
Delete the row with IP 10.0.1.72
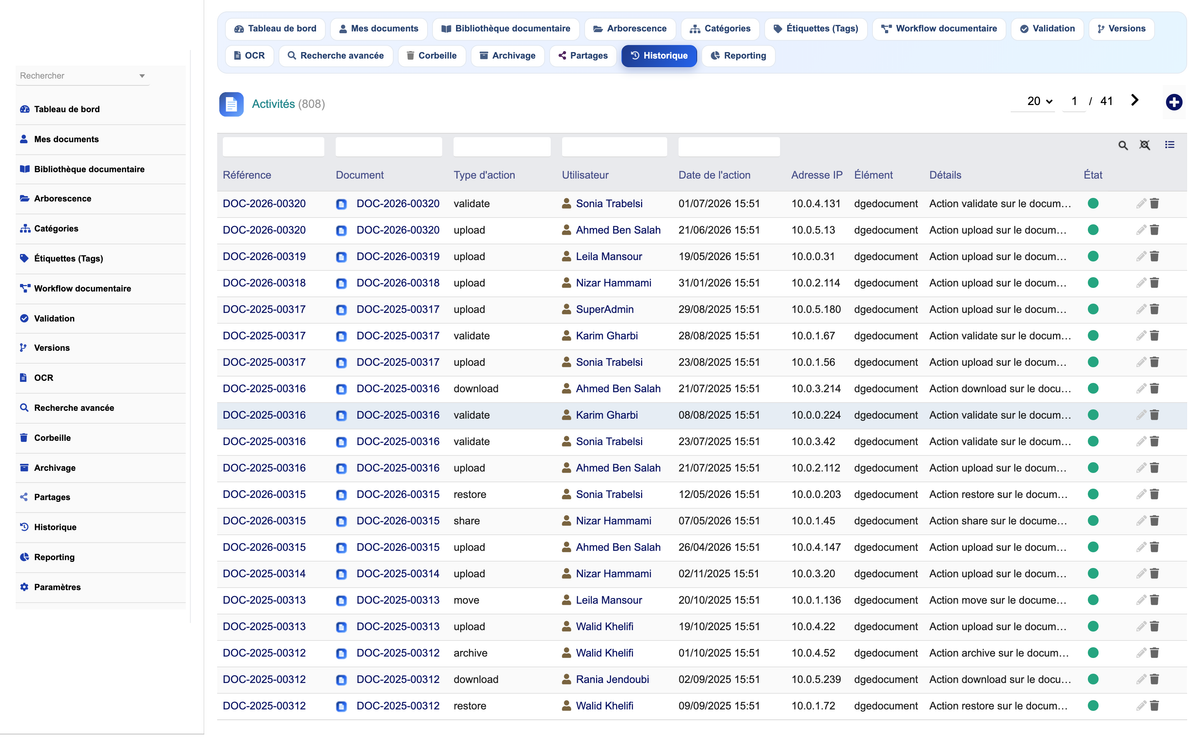pos(1154,706)
